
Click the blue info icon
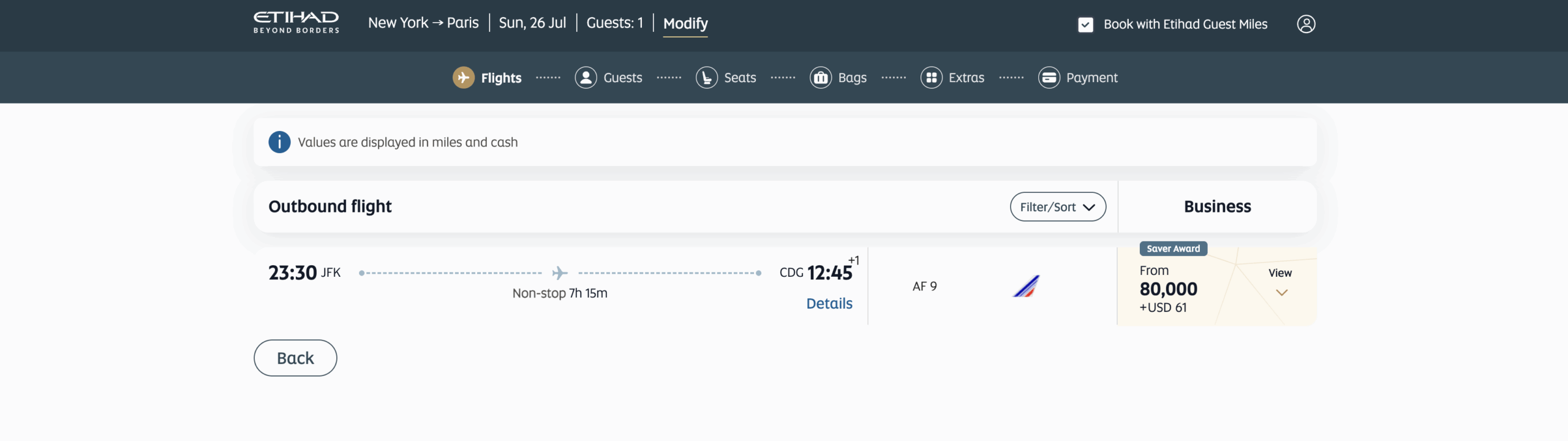click(x=279, y=142)
